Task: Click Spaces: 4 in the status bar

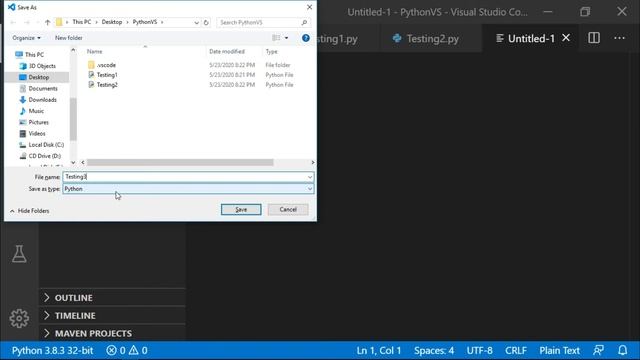Action: point(434,350)
